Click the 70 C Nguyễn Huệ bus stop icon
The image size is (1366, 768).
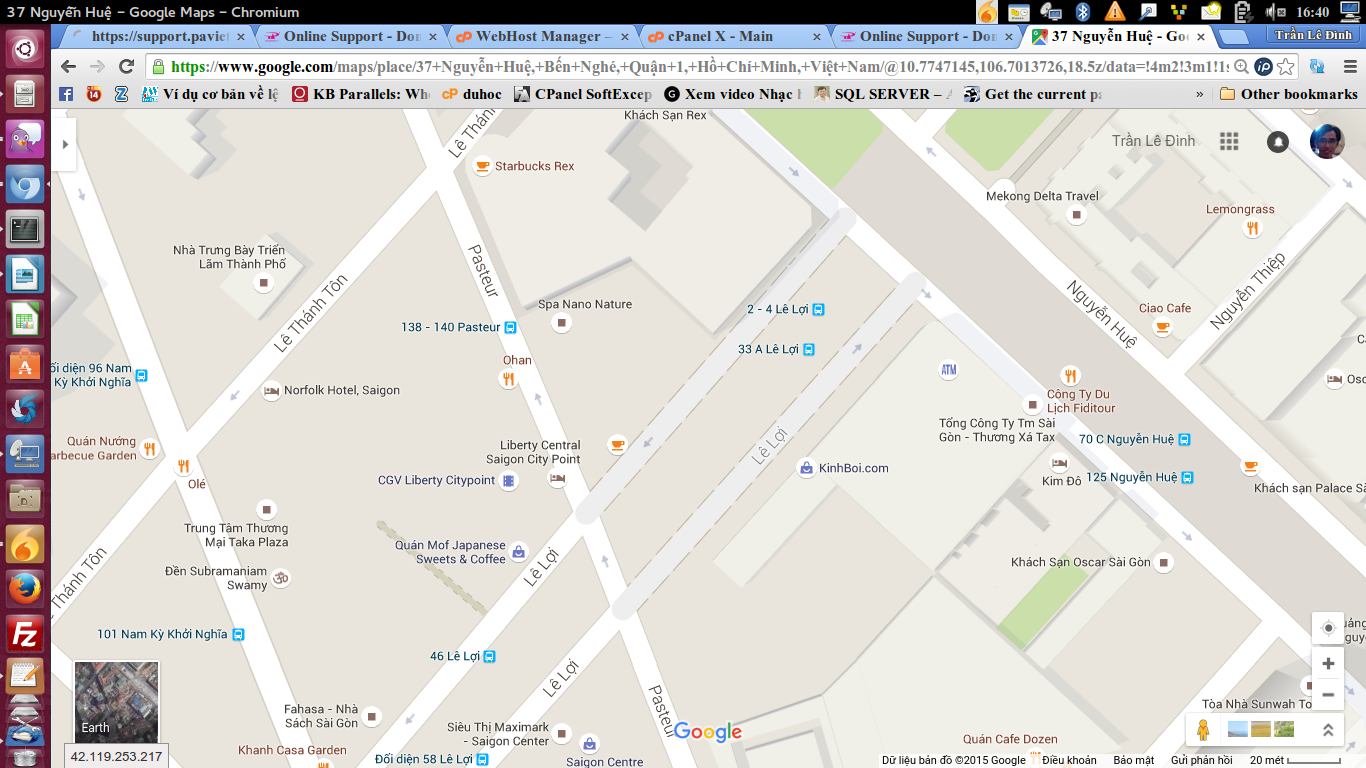click(1184, 439)
